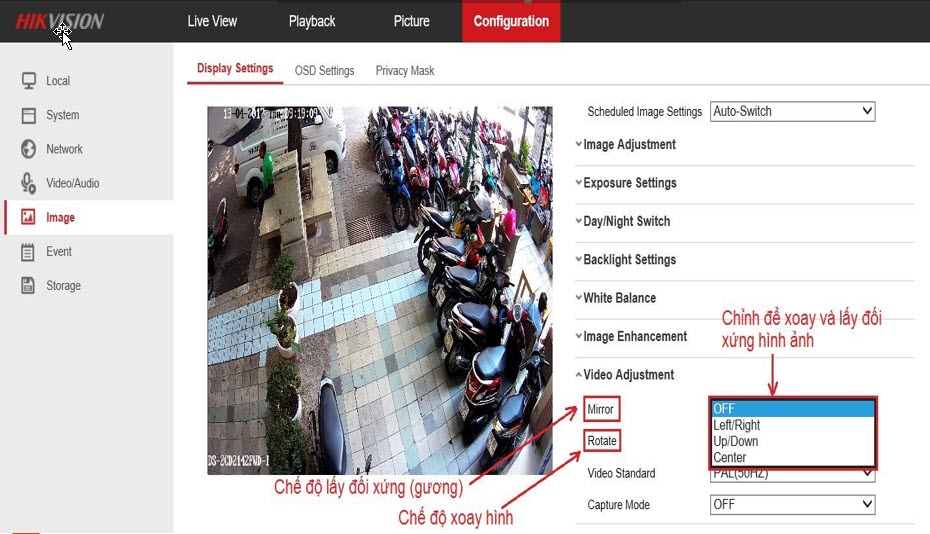Go to OSD Settings tab
The width and height of the screenshot is (930, 534).
pos(324,71)
